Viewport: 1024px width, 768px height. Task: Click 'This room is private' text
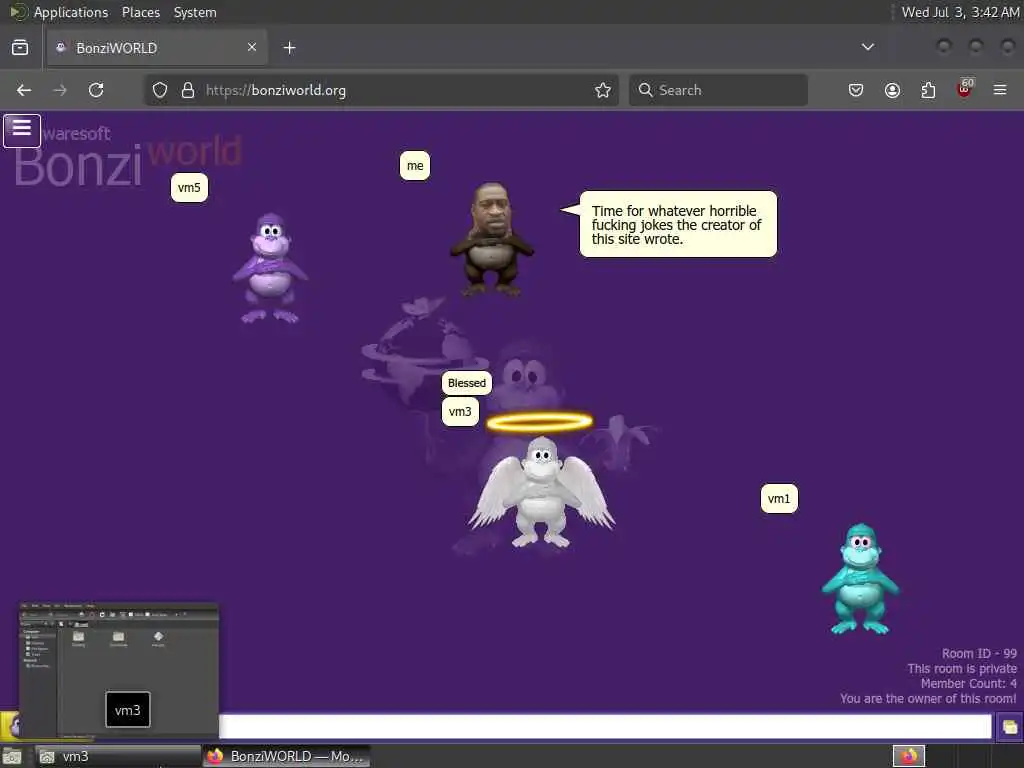(961, 669)
